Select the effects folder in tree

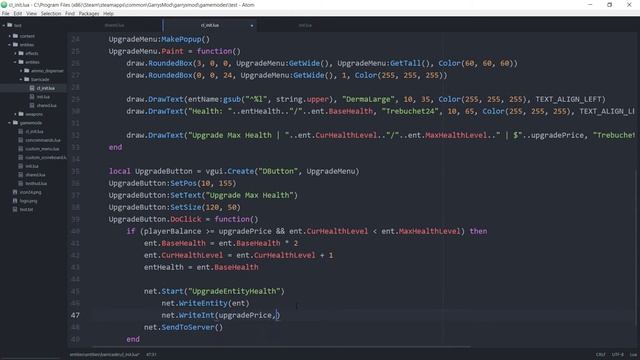click(33, 53)
